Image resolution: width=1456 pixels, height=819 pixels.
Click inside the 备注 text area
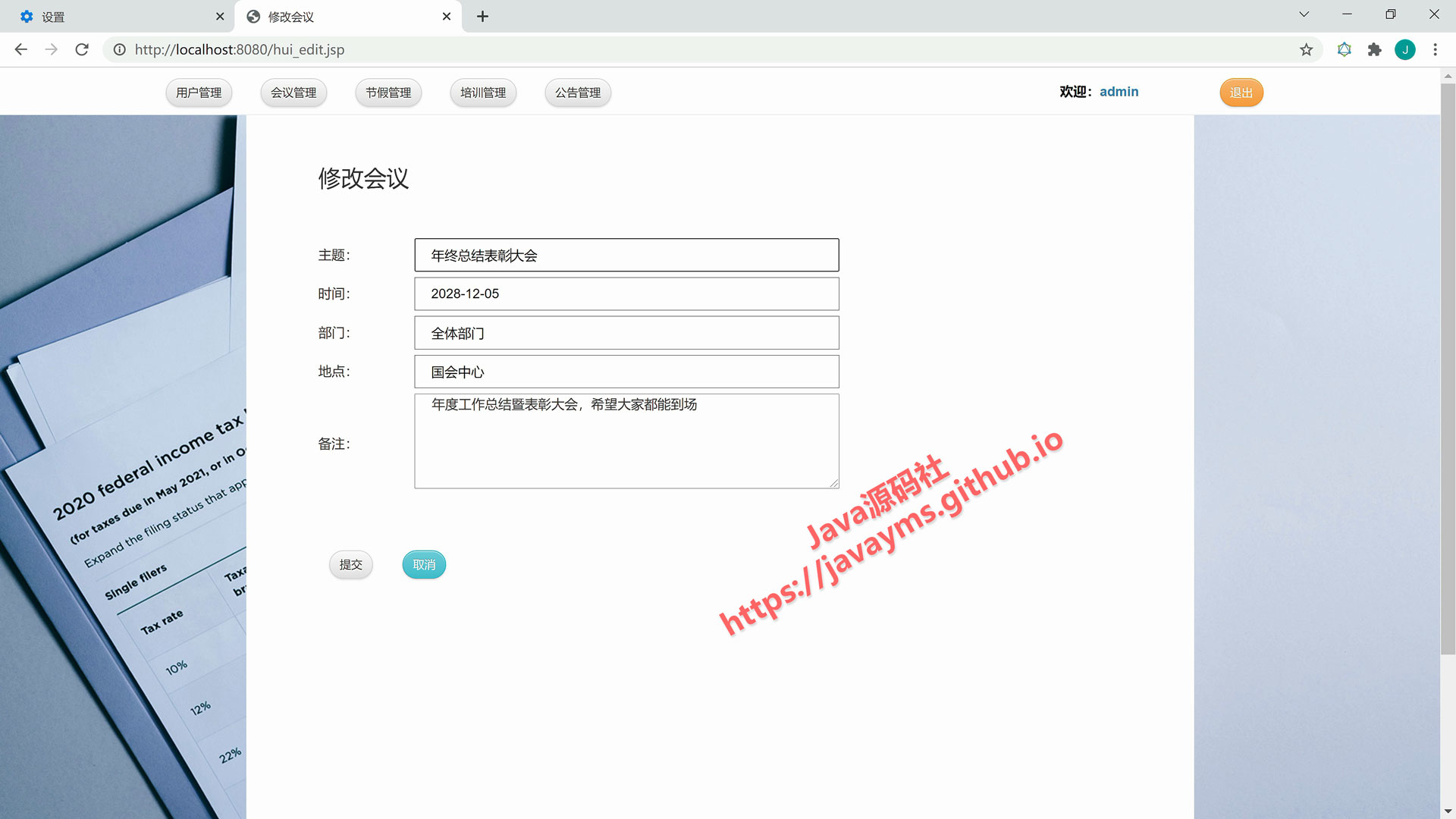626,441
